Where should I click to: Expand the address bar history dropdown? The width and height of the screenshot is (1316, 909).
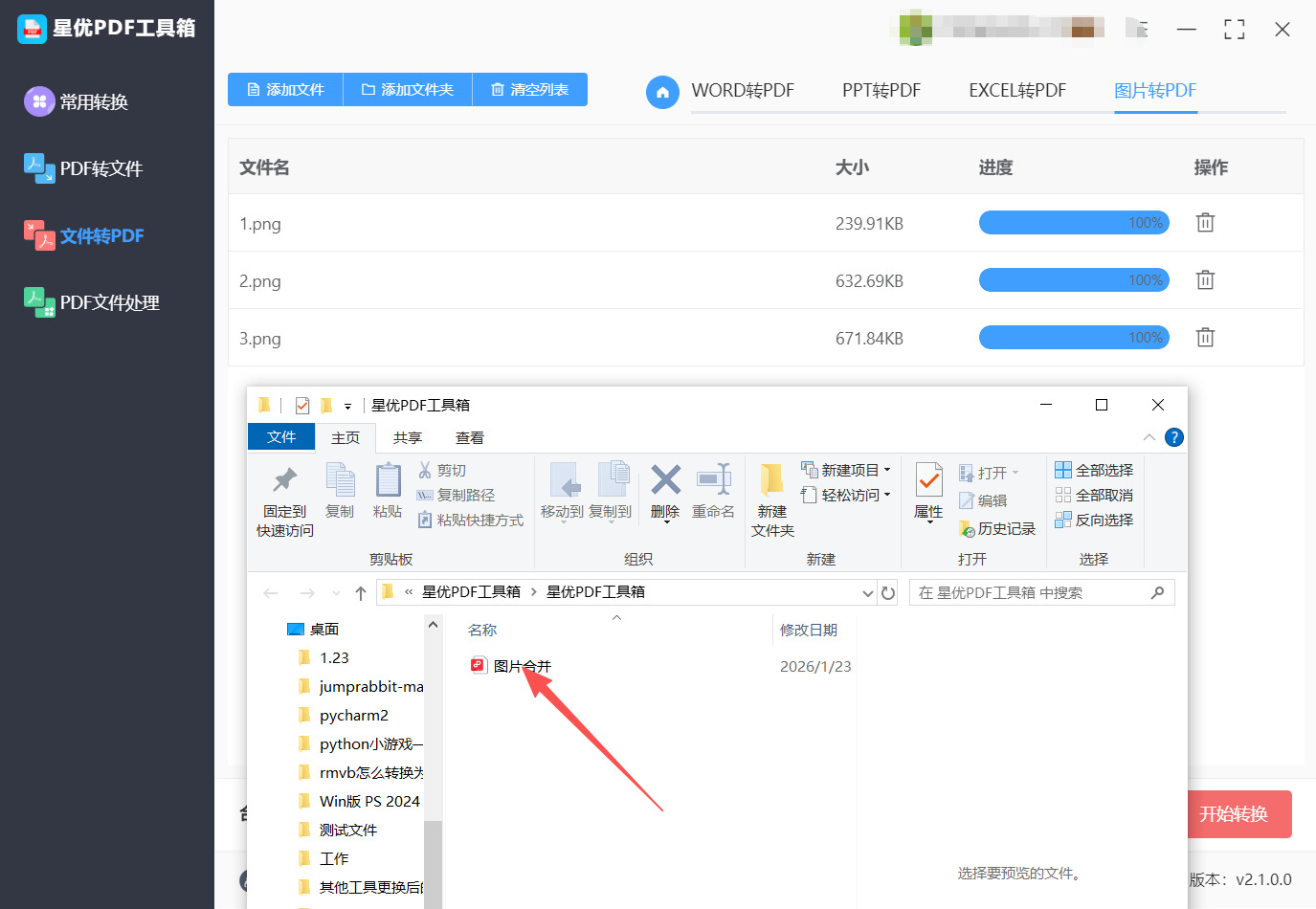point(868,593)
